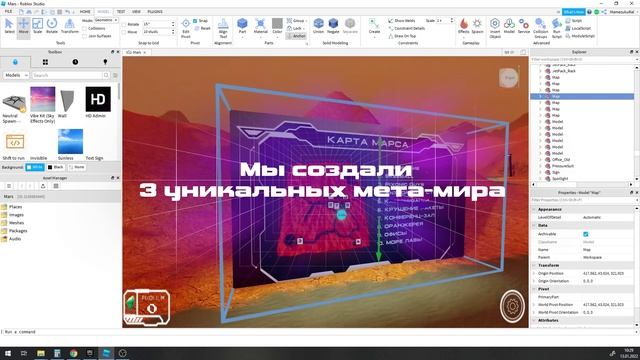The width and height of the screenshot is (640, 360).
Task: Open the Toolbox Recent tab clock icon
Action: point(75,62)
